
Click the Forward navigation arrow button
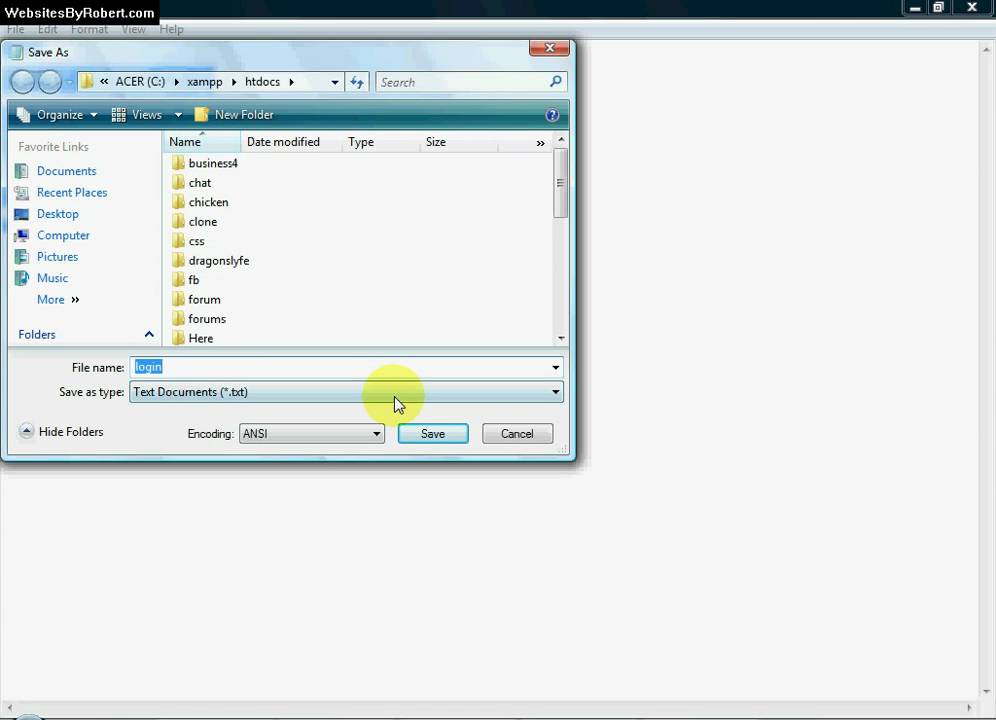click(50, 81)
